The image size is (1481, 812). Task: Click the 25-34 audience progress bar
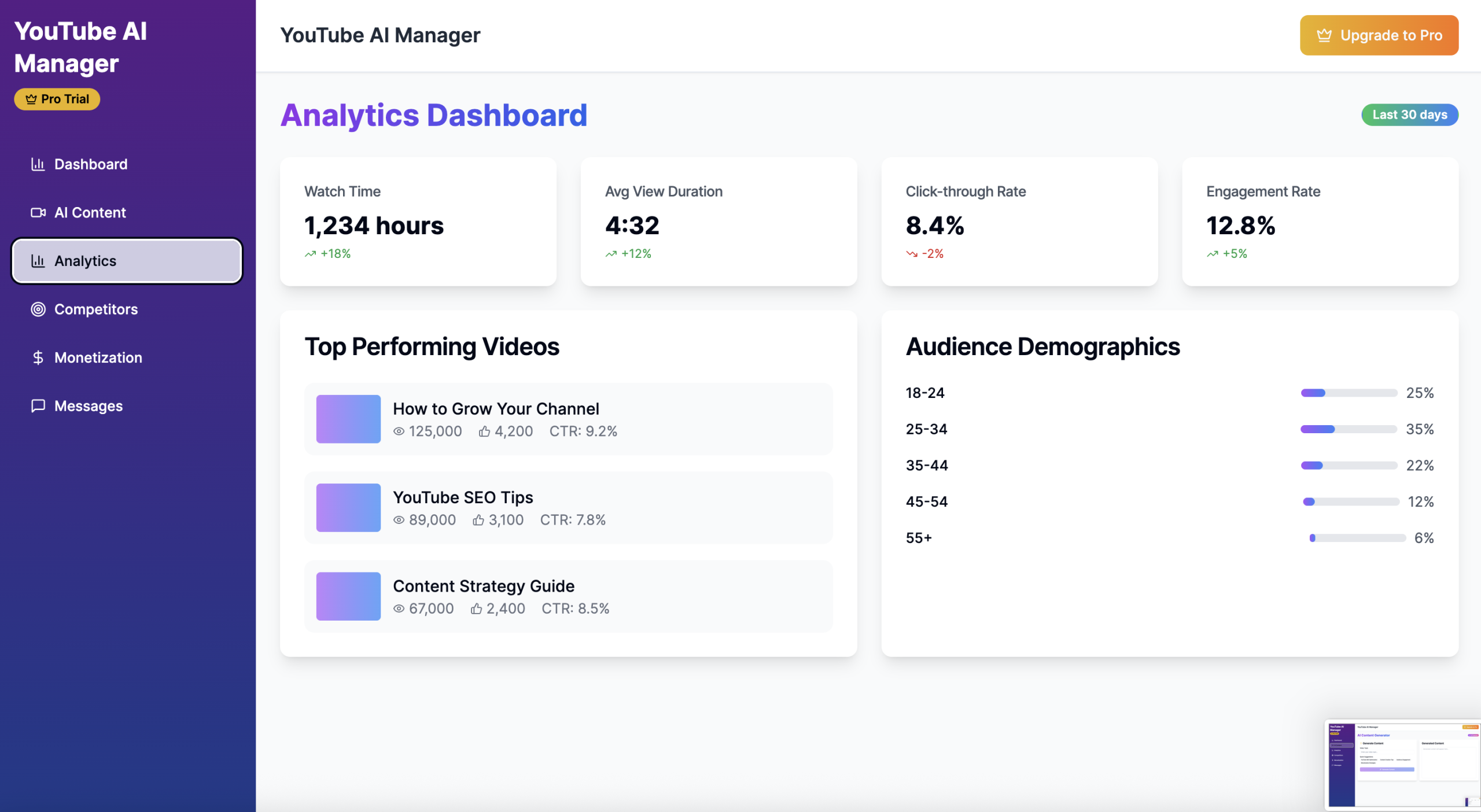pos(1349,429)
